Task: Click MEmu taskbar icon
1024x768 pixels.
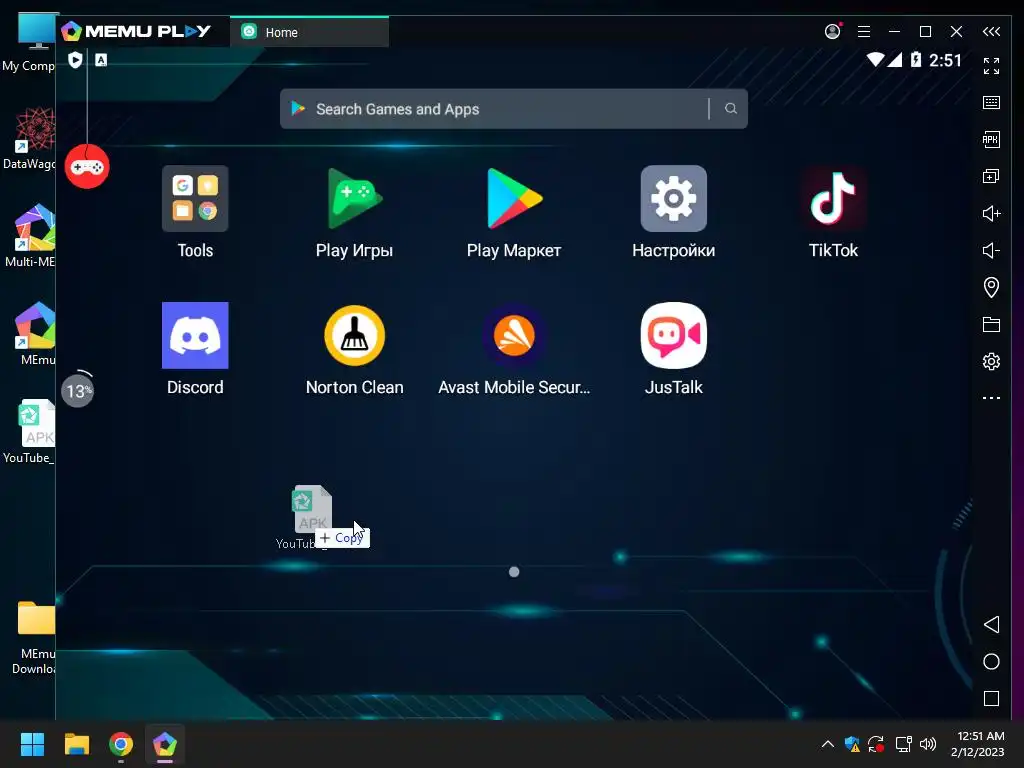Action: (165, 744)
